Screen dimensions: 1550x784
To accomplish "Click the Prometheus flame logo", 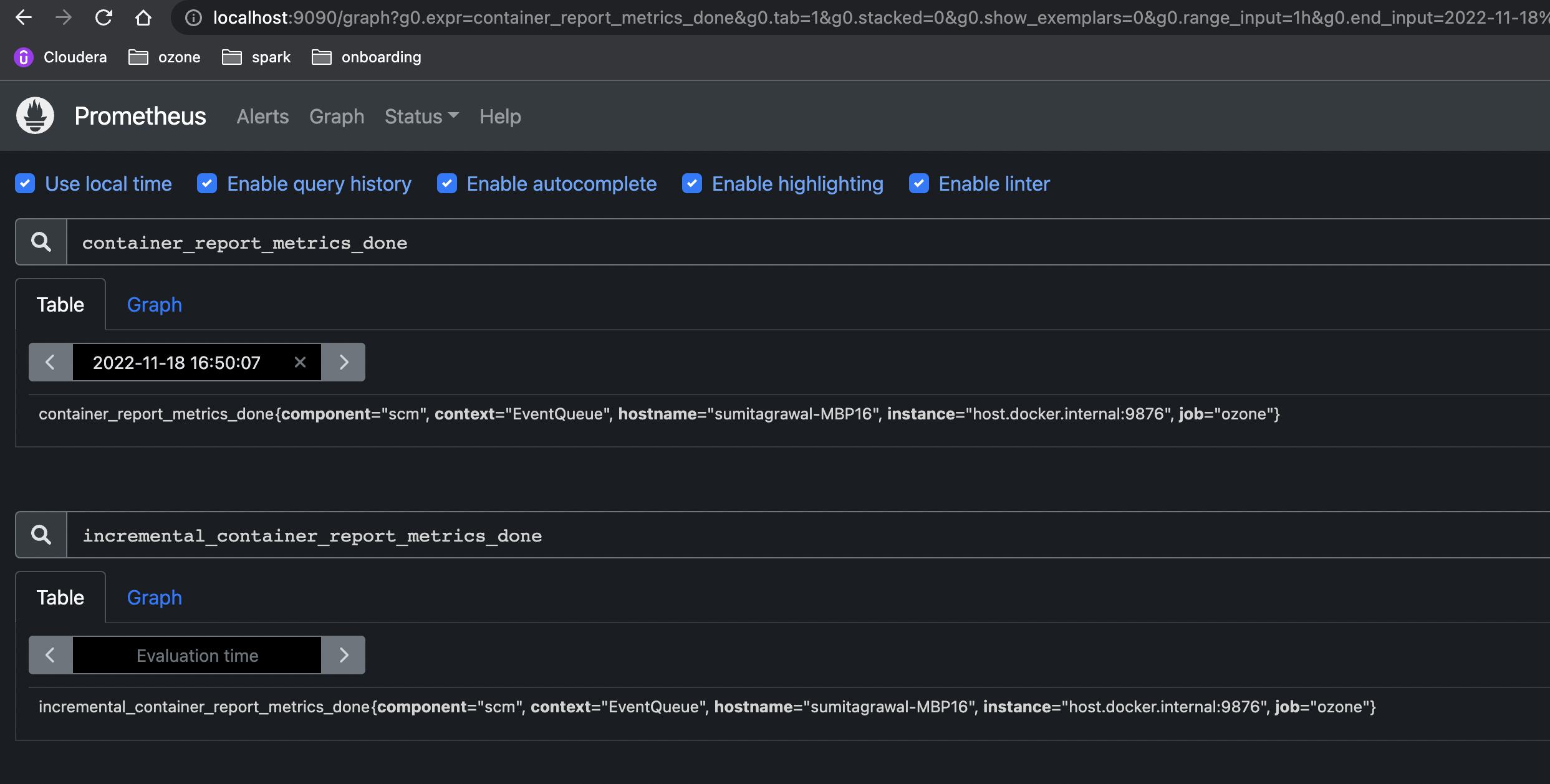I will tap(35, 116).
